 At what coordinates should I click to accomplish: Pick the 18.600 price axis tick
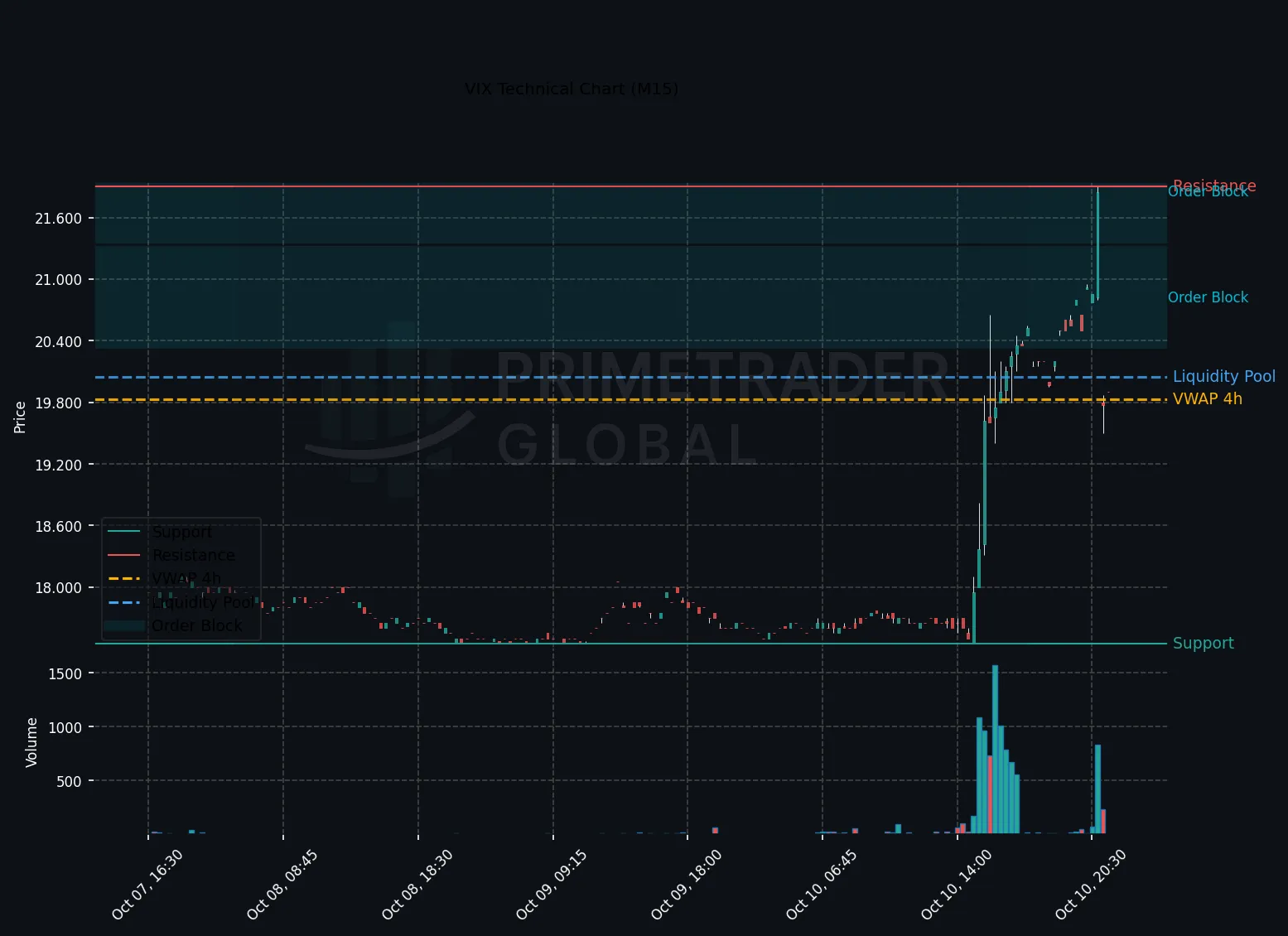58,526
